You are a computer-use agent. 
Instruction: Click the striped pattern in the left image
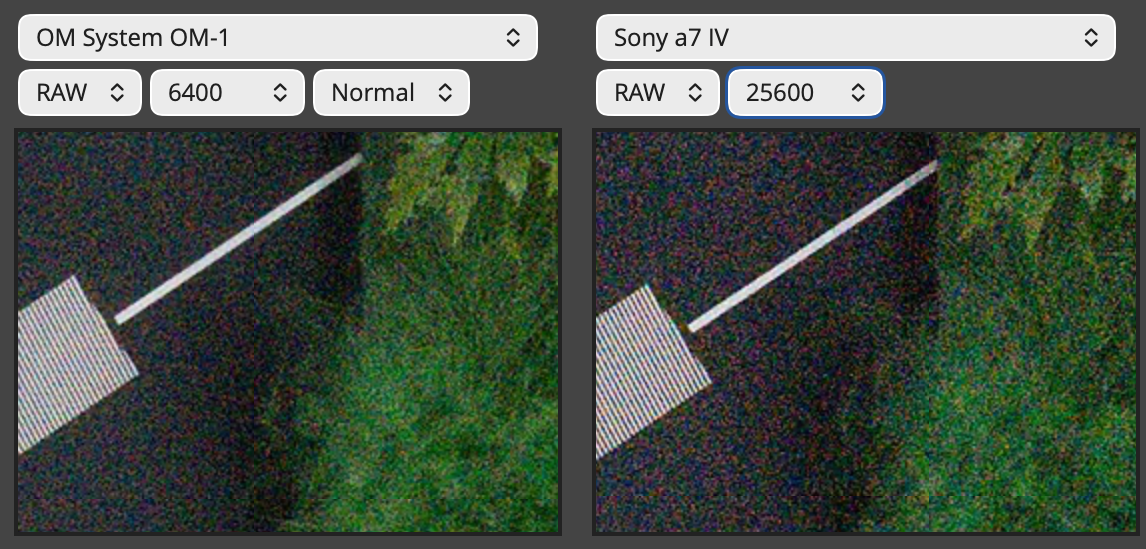pyautogui.click(x=73, y=362)
